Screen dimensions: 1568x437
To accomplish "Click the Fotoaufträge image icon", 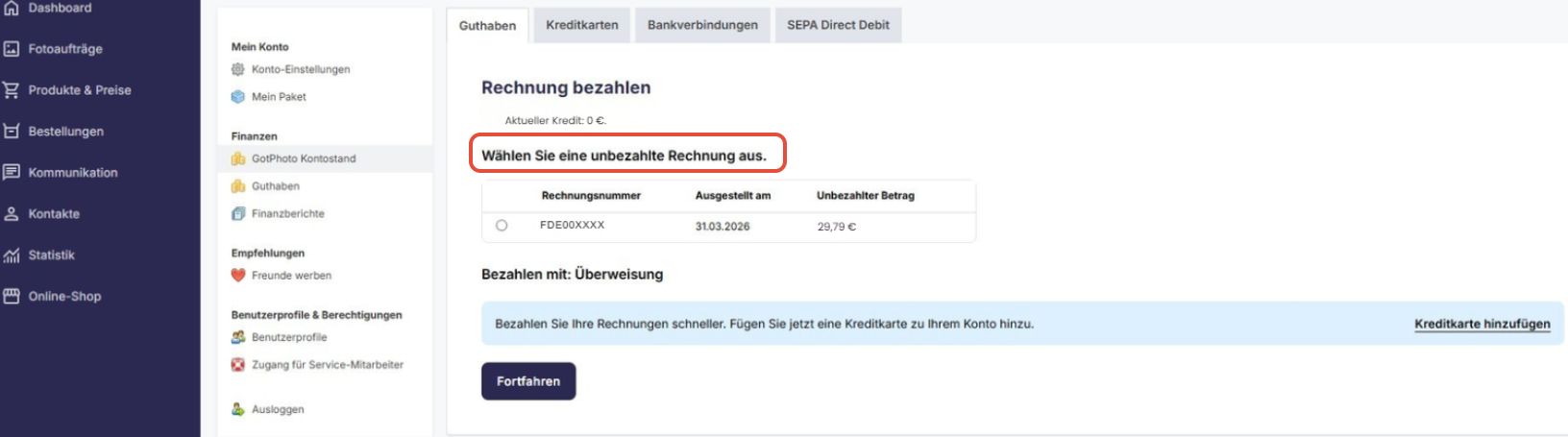I will (x=12, y=49).
